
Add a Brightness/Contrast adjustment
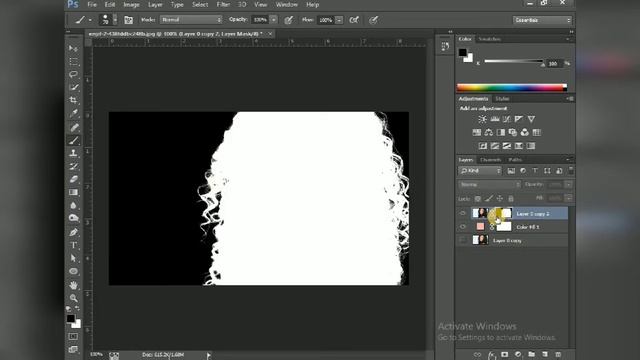tap(482, 119)
